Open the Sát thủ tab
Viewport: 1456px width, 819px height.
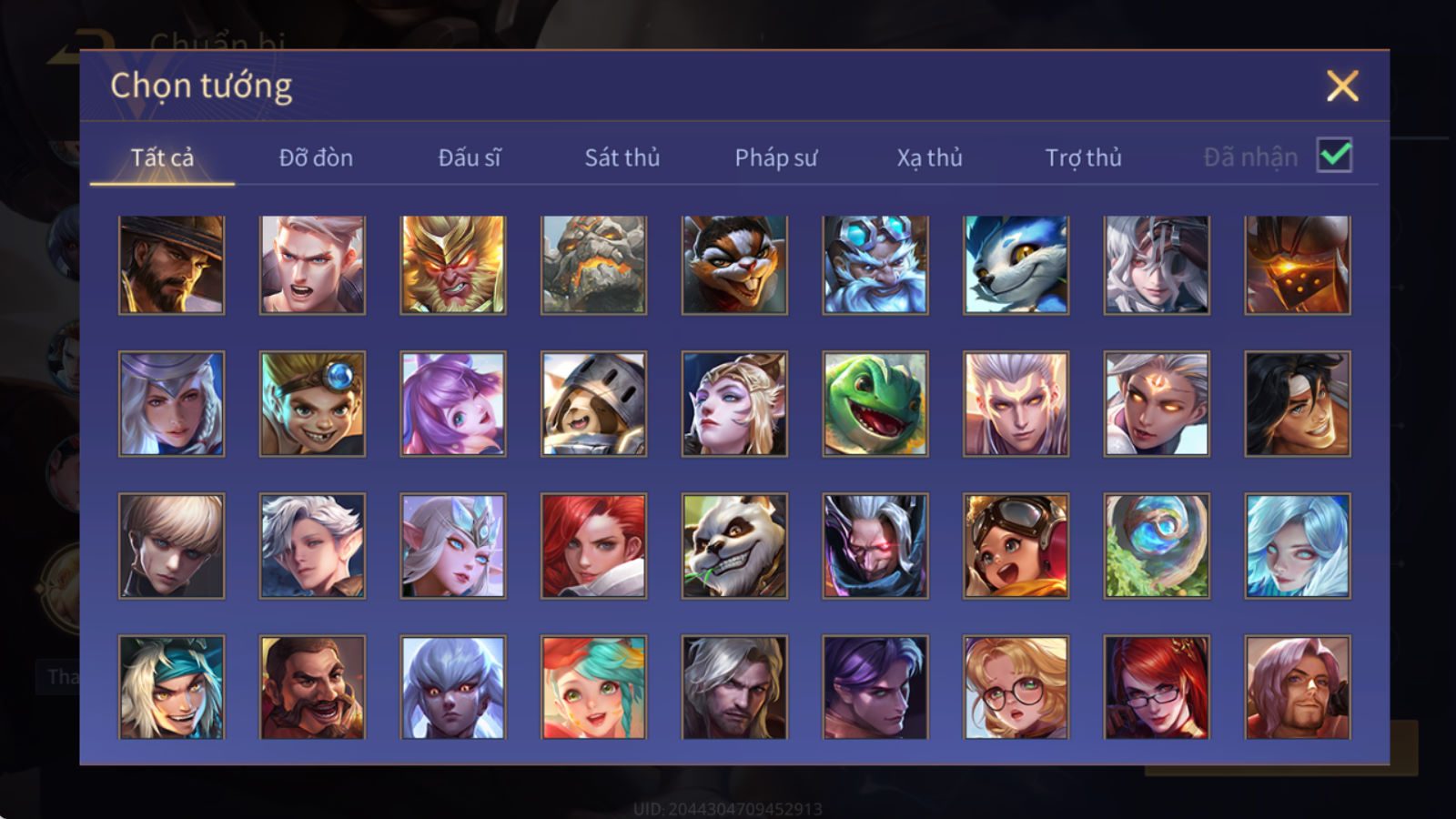tap(622, 157)
